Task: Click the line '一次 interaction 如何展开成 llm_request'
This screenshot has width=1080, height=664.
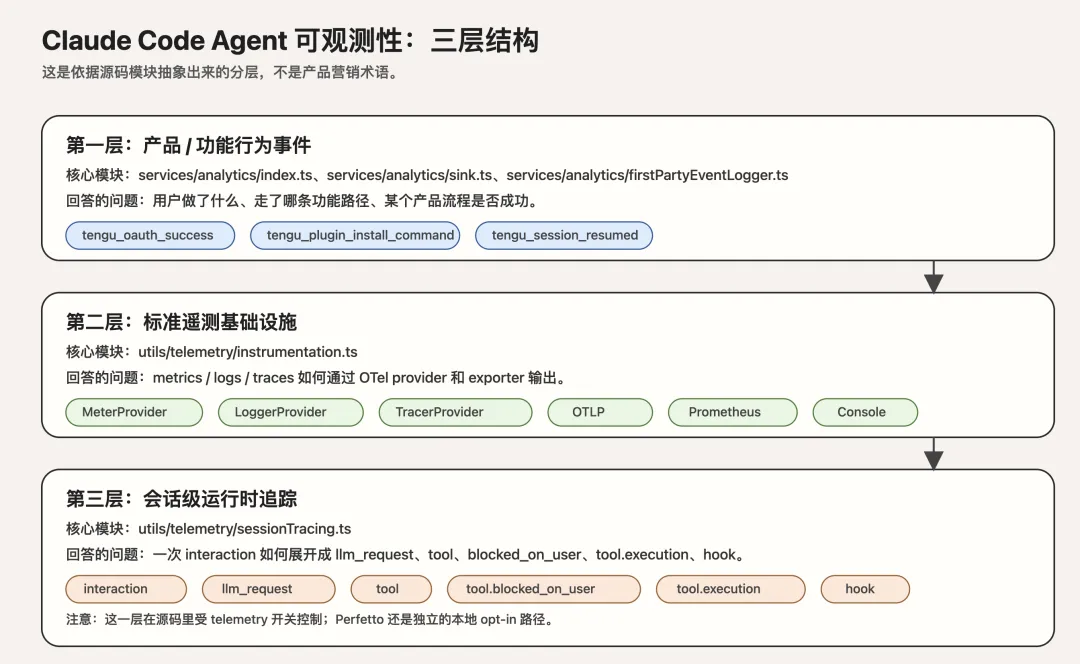Action: [283, 554]
